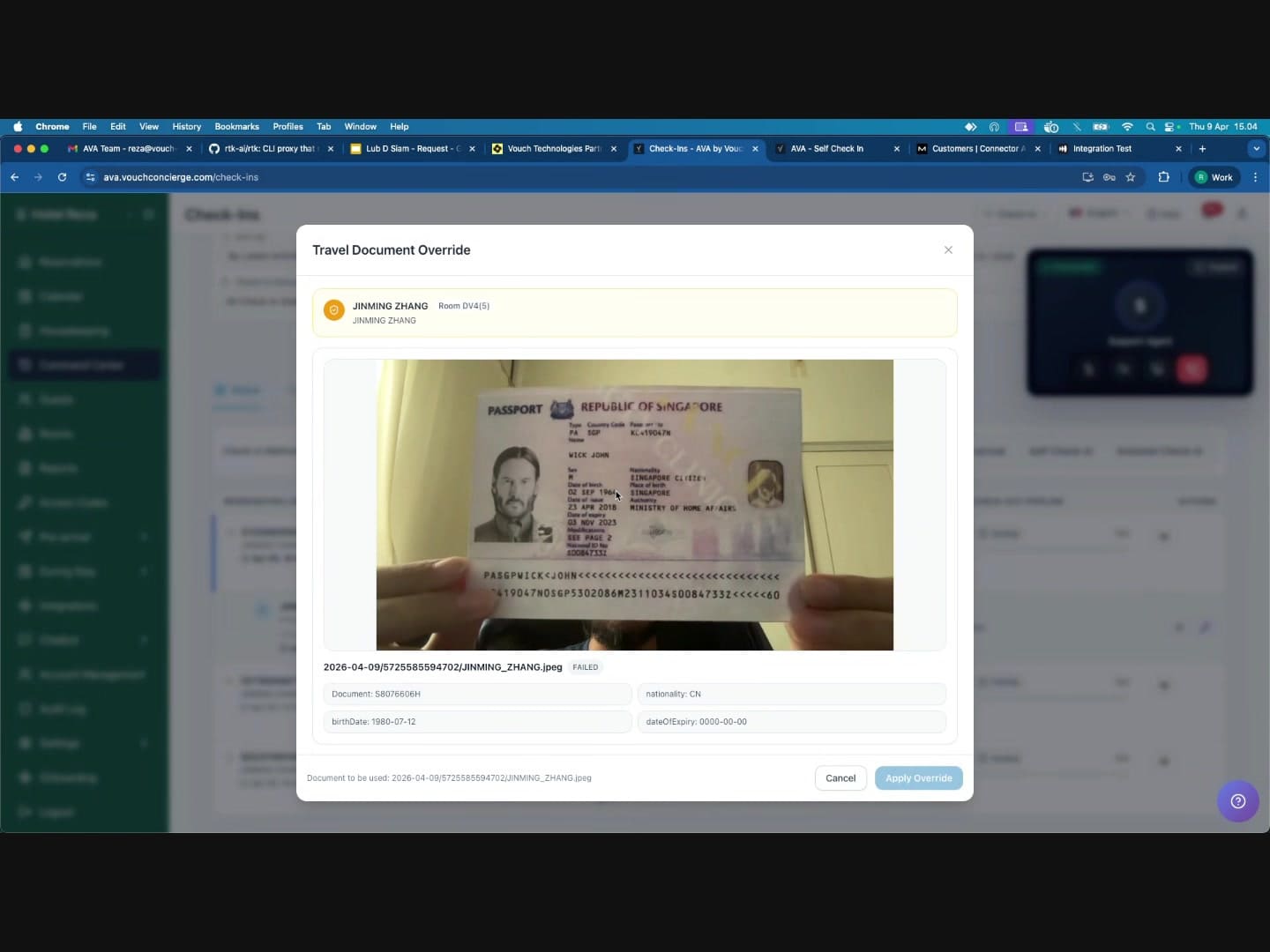This screenshot has height=952, width=1270.
Task: Click the birthDate field in the override dialog
Action: click(476, 721)
